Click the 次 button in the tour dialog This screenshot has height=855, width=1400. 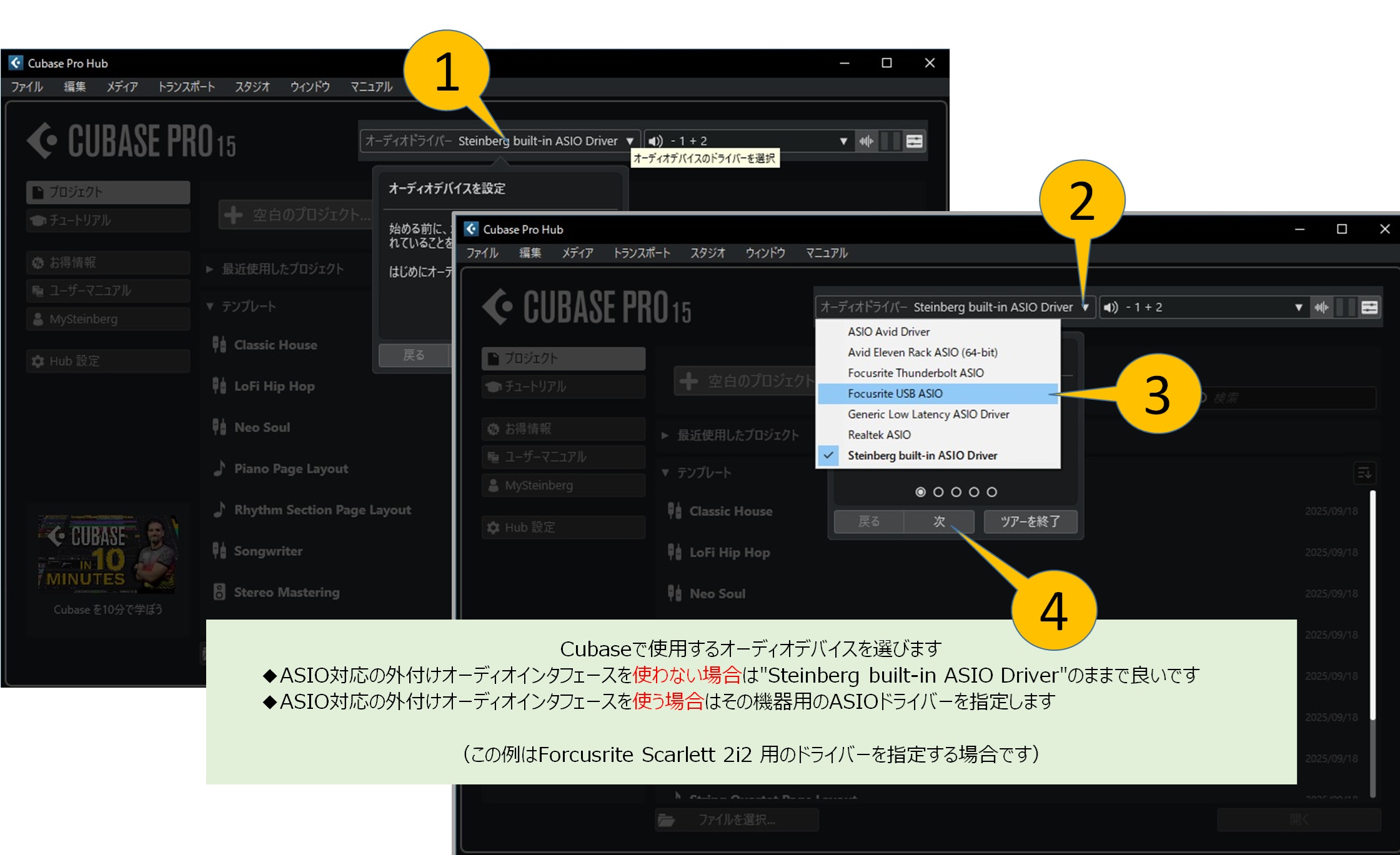point(938,521)
